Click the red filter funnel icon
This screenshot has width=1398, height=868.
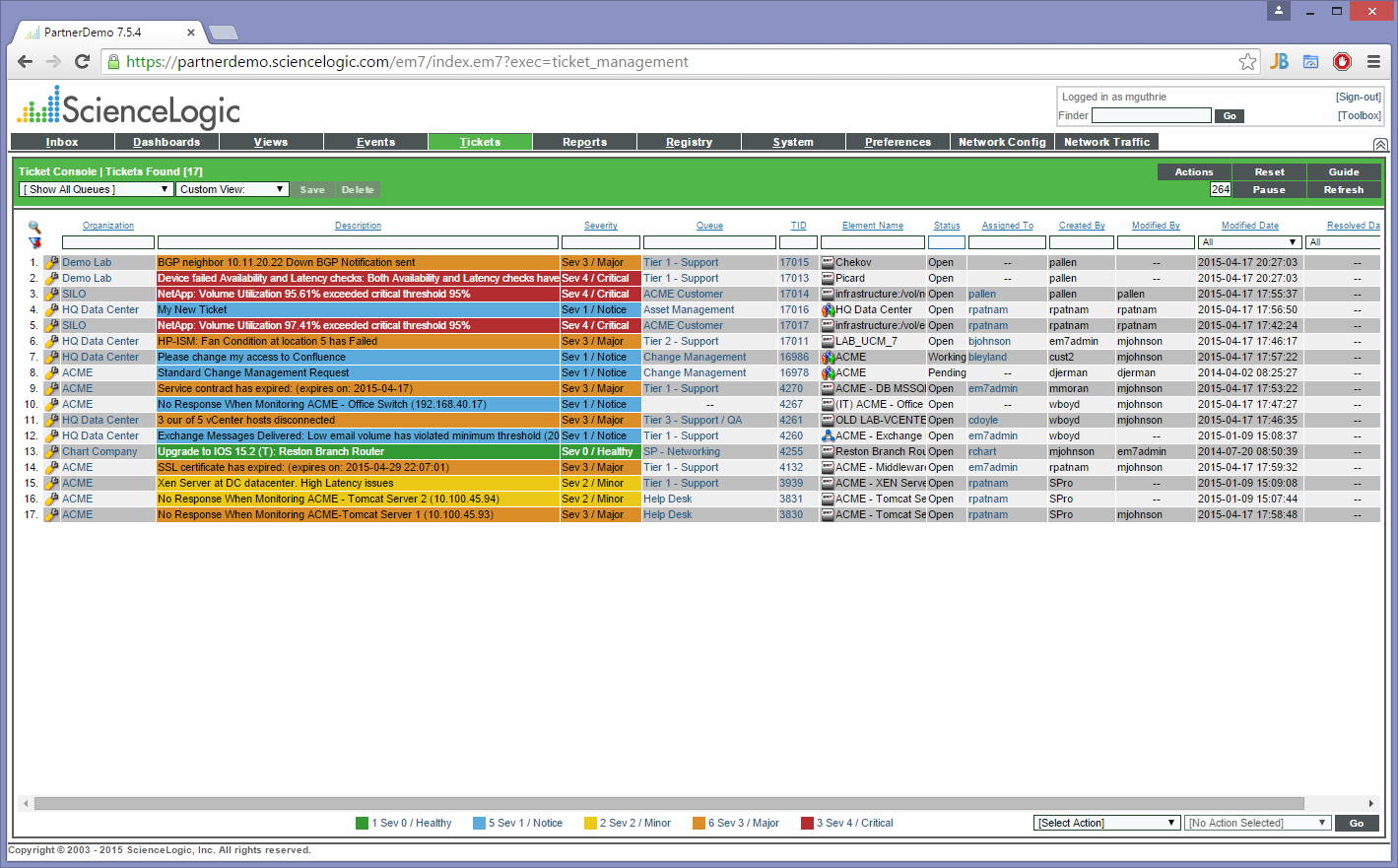click(x=35, y=242)
